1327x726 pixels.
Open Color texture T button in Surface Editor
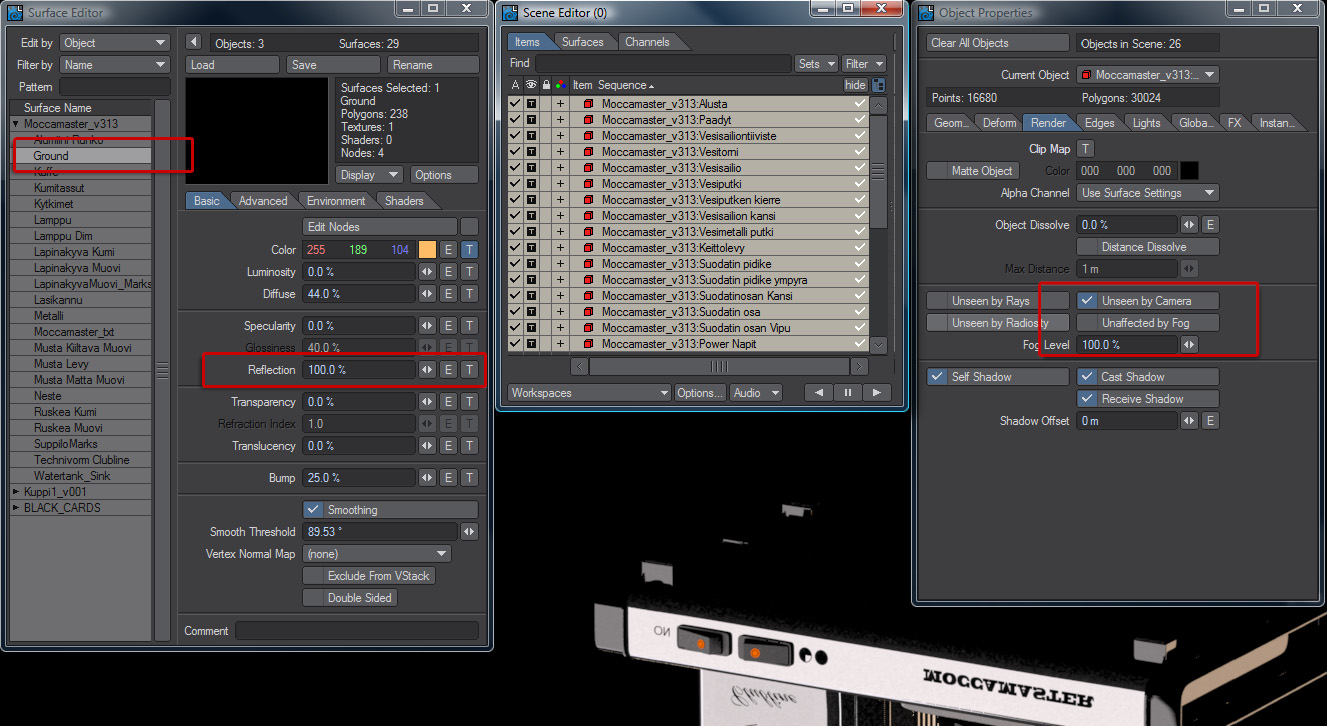(x=469, y=250)
